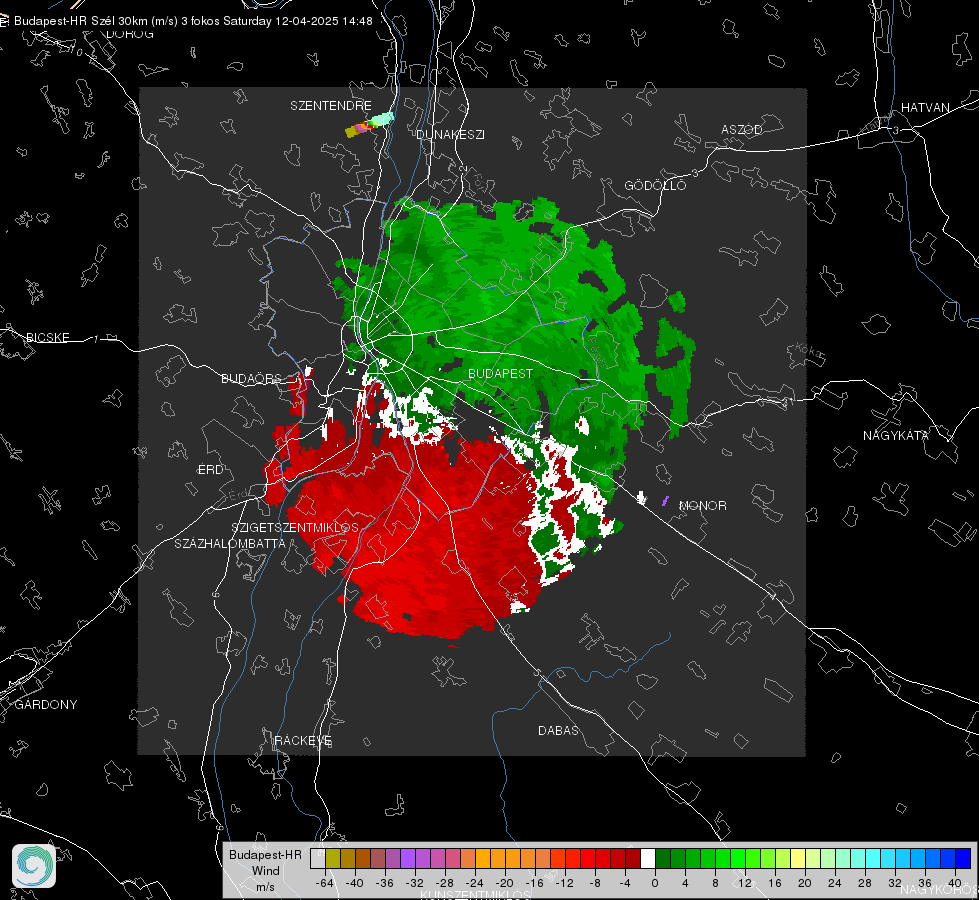Click the DABAS town label

click(558, 730)
